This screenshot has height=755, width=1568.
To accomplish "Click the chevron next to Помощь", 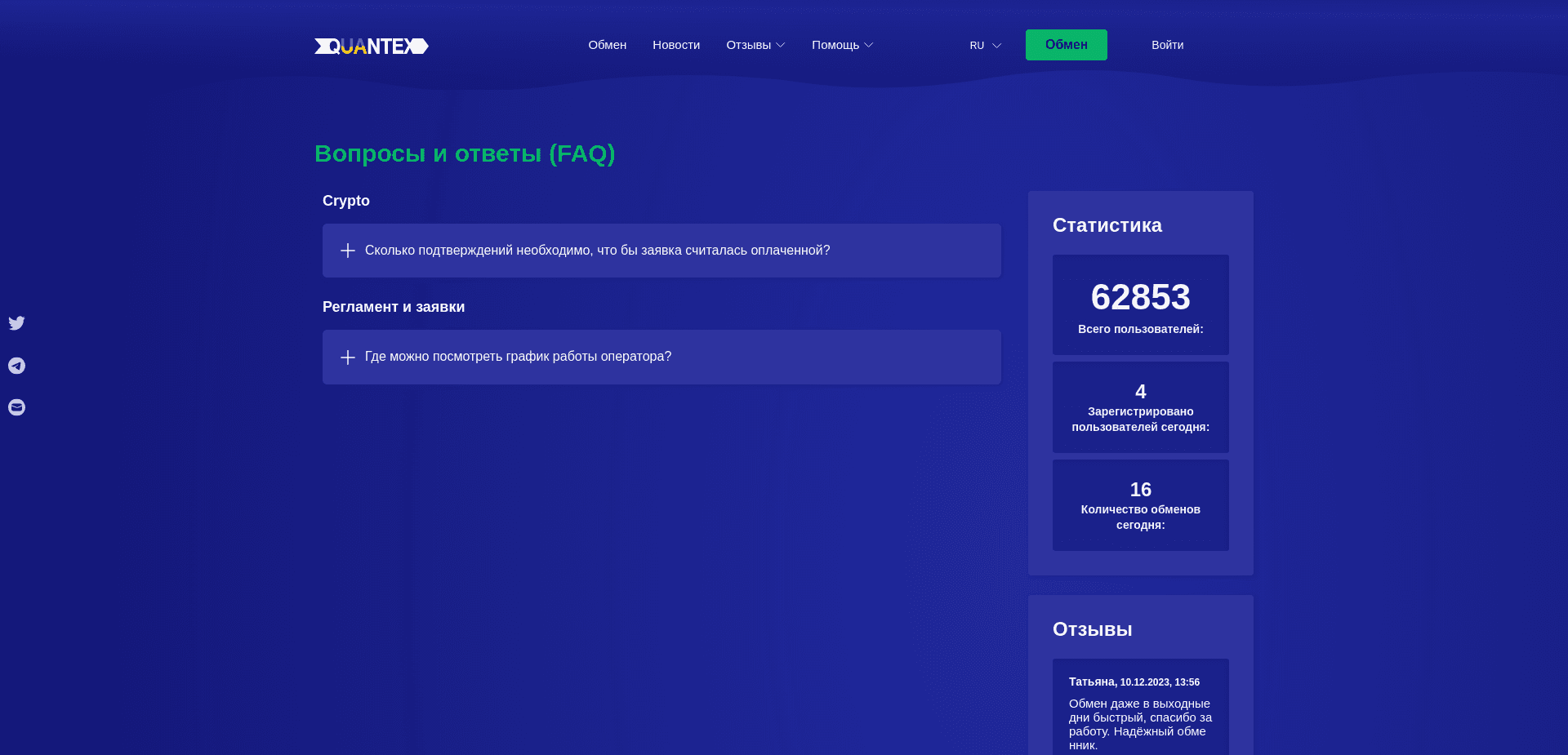I will tap(868, 46).
